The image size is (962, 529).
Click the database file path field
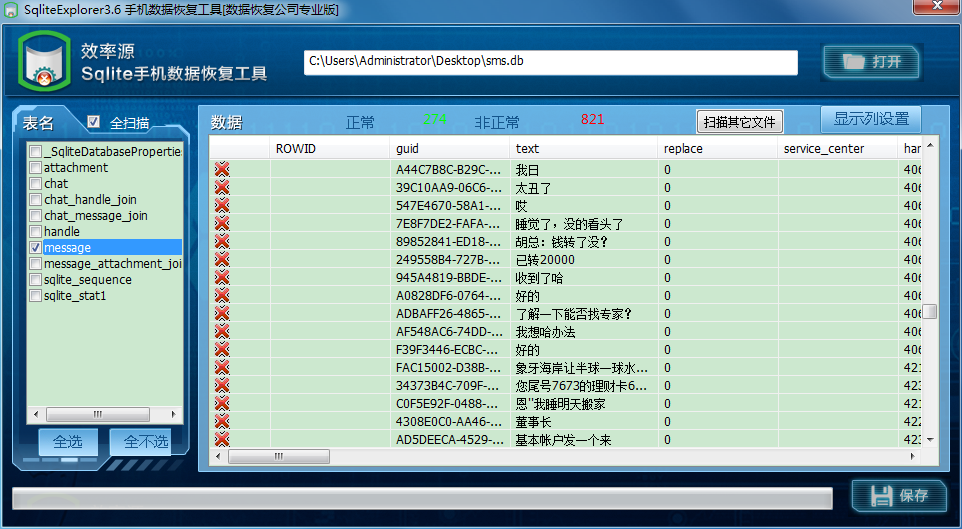pyautogui.click(x=550, y=62)
